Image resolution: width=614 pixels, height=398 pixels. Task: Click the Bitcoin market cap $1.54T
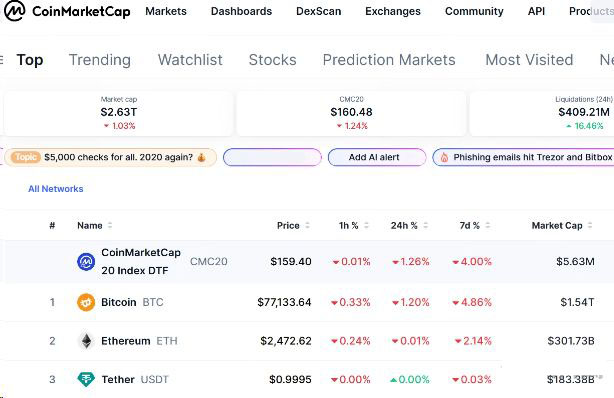pyautogui.click(x=577, y=302)
